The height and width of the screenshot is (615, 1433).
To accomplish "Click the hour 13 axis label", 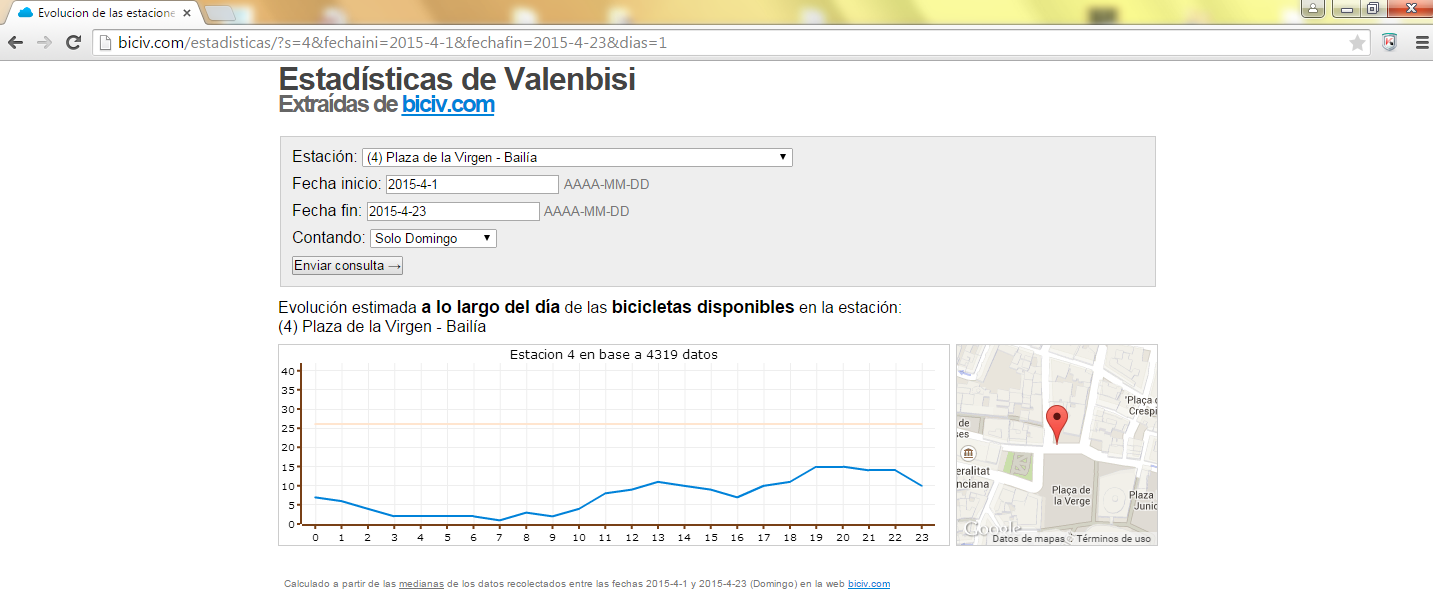I will (x=657, y=537).
